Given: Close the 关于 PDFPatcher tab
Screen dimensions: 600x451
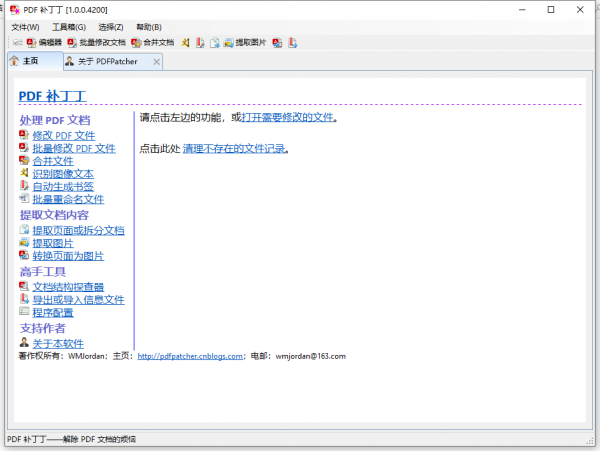Looking at the screenshot, I should [157, 62].
